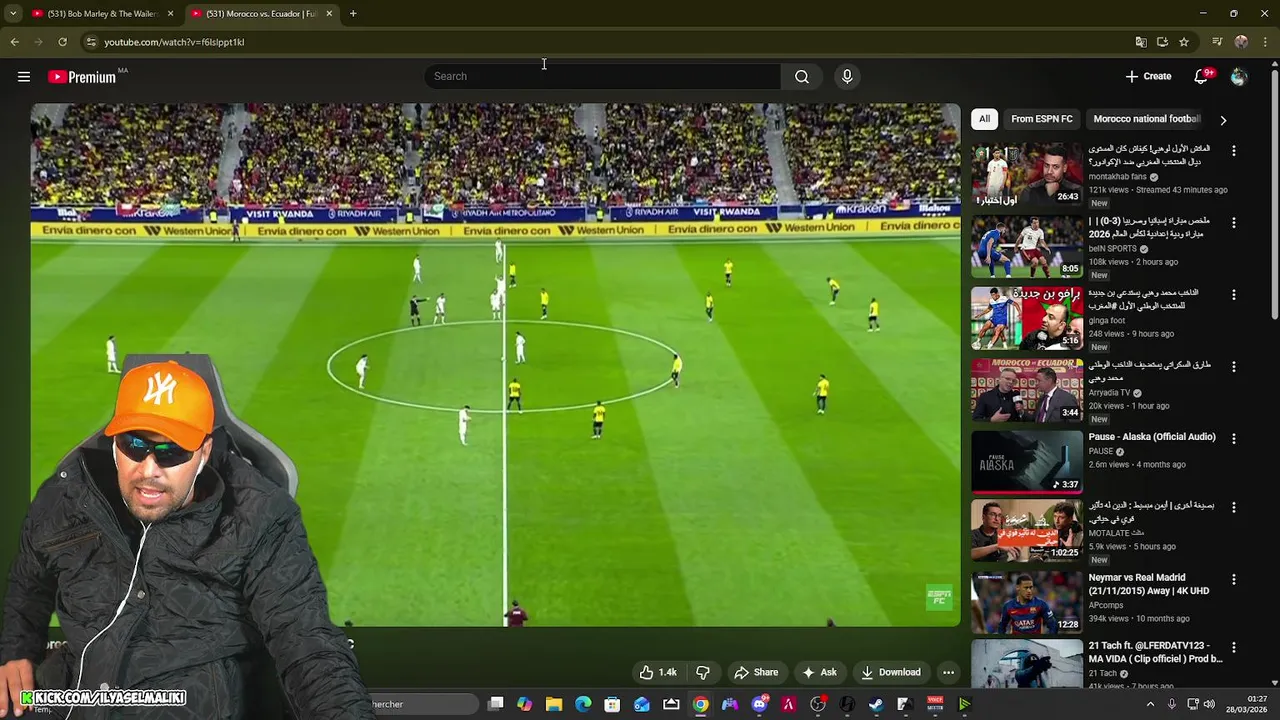The image size is (1280, 720).
Task: Open options for MOTOLATE video
Action: click(1233, 508)
